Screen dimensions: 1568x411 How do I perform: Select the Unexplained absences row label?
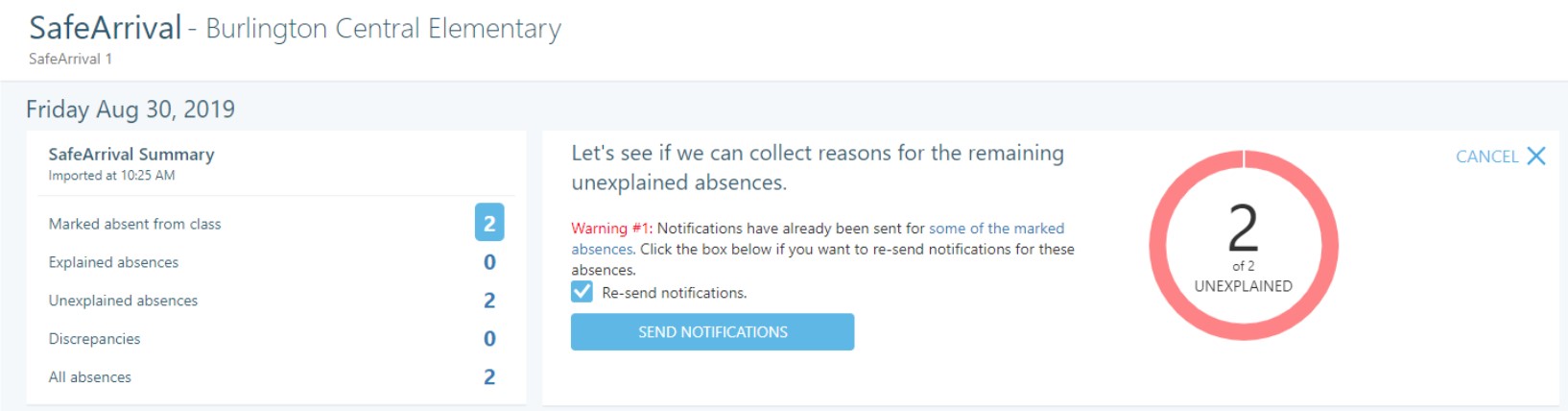(x=123, y=301)
